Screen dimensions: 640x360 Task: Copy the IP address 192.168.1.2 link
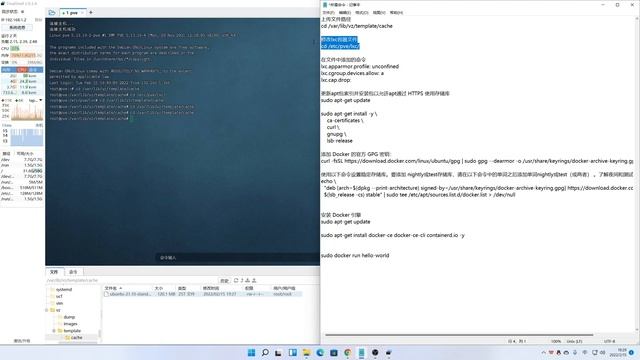38,20
